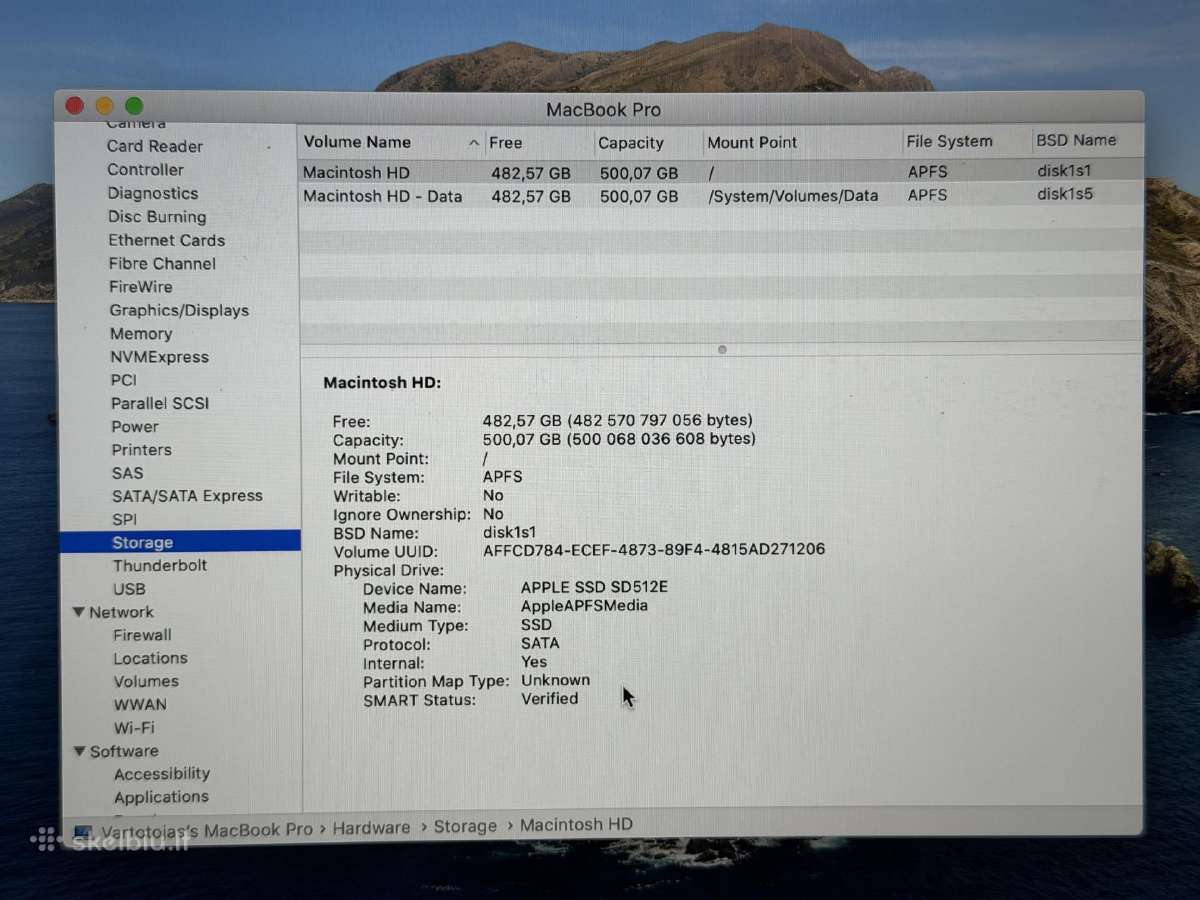1200x900 pixels.
Task: Select FireWire in the sidebar
Action: point(141,287)
